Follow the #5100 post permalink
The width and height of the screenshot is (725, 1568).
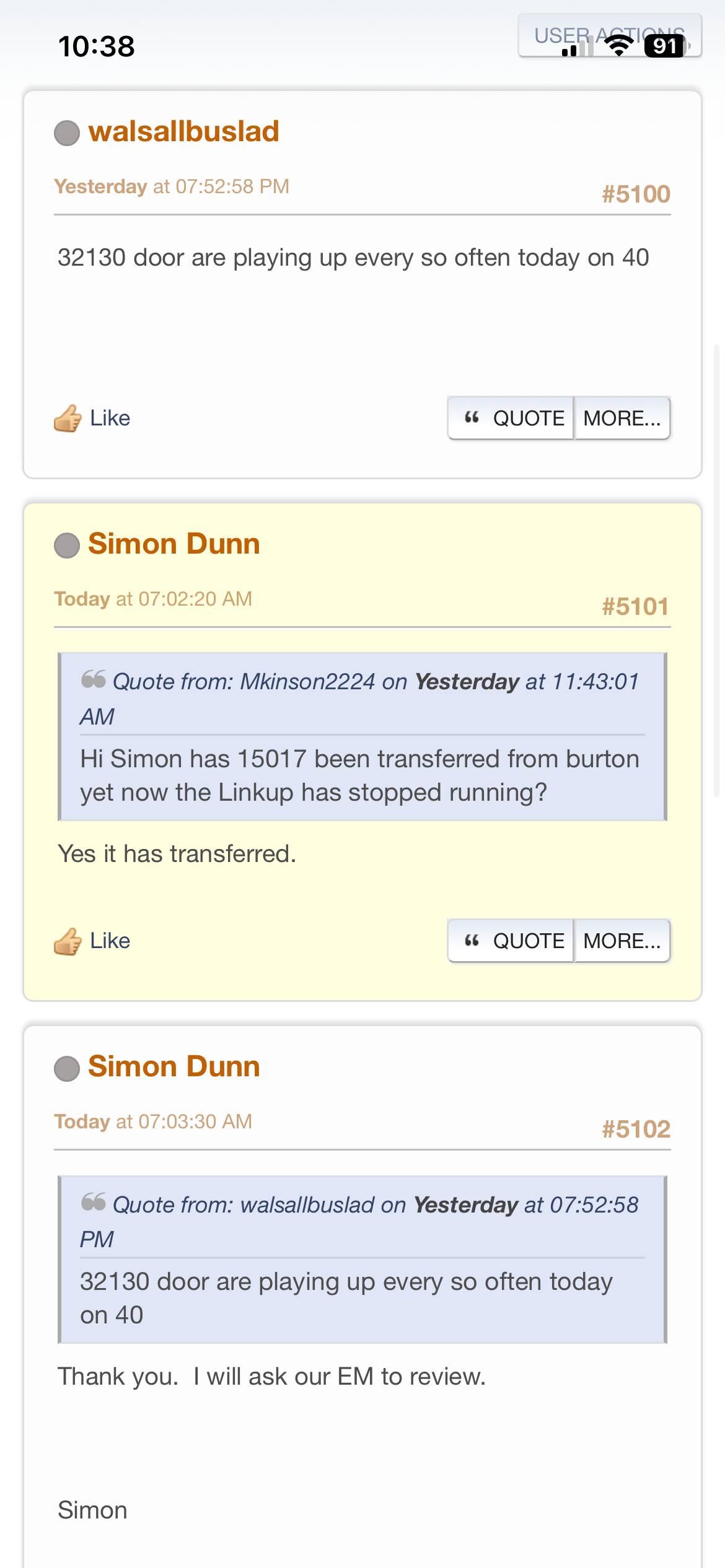click(x=636, y=194)
